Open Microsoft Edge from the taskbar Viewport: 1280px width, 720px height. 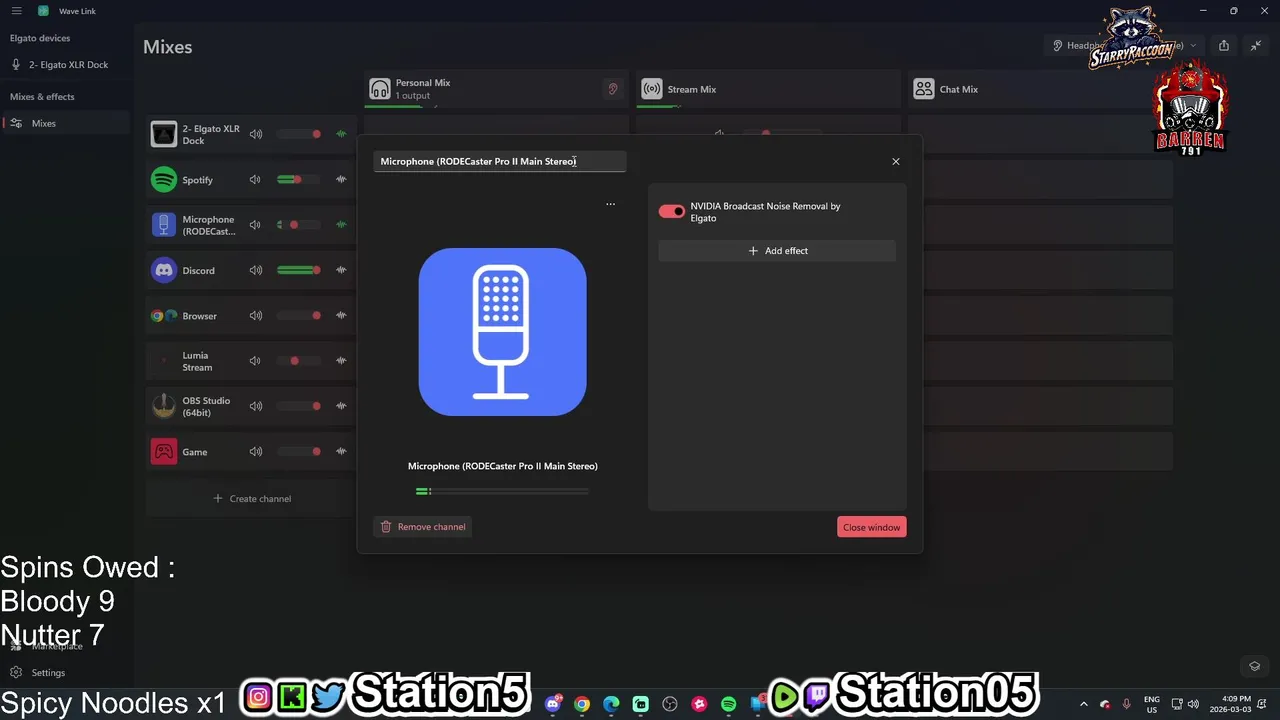[611, 704]
